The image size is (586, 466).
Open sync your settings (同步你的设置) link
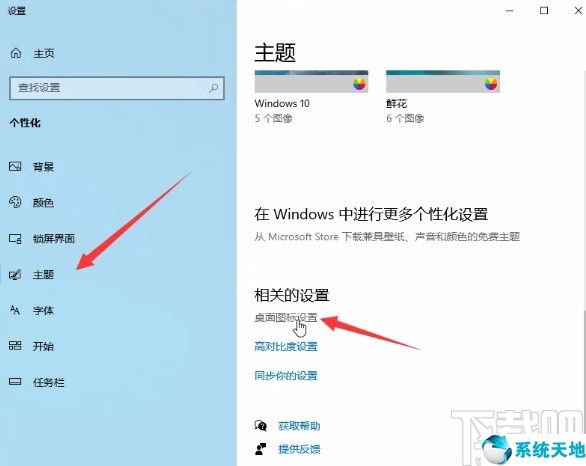[x=286, y=375]
